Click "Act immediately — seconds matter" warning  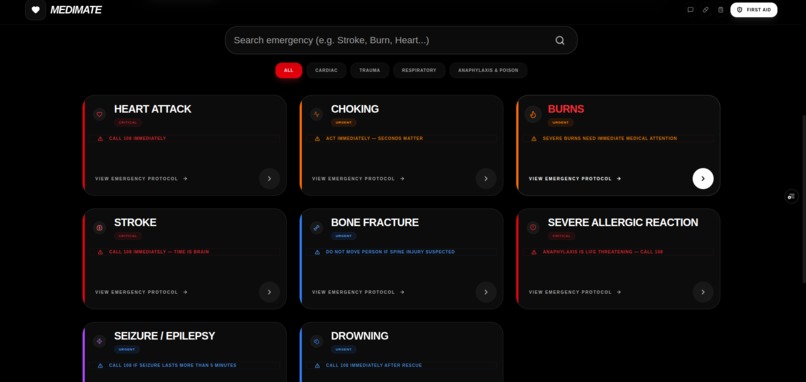point(374,139)
